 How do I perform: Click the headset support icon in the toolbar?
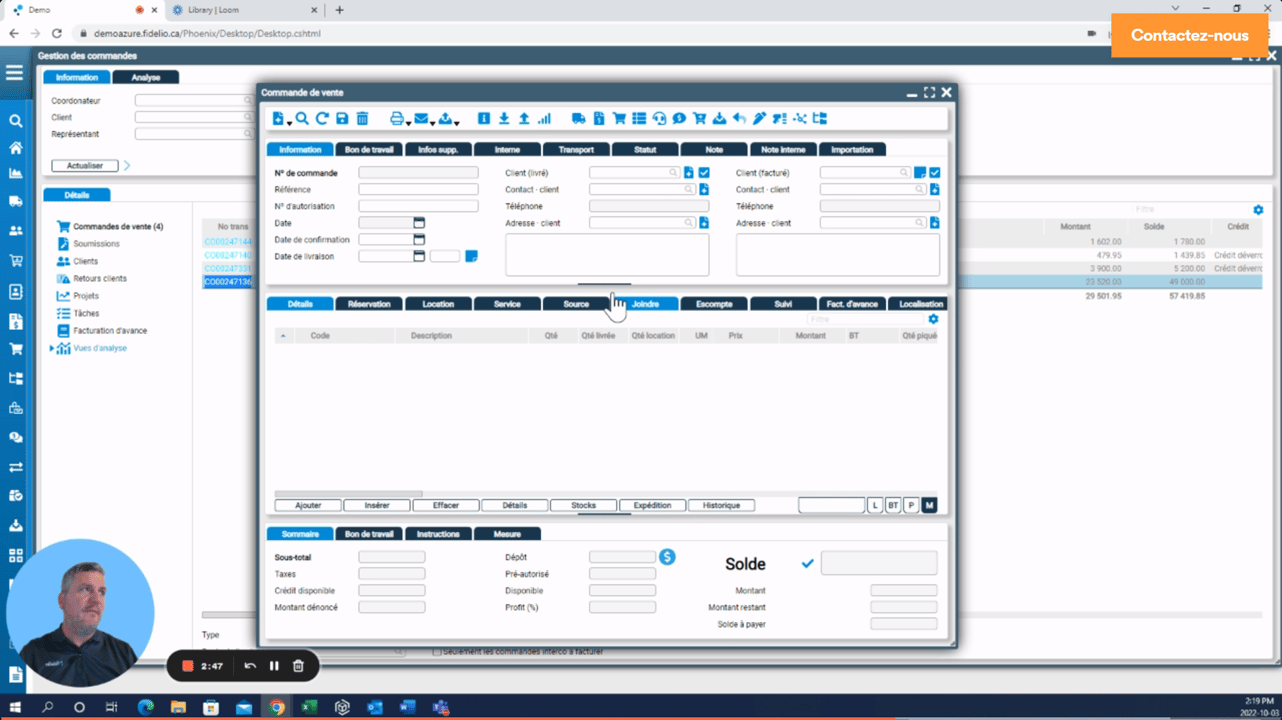point(659,118)
